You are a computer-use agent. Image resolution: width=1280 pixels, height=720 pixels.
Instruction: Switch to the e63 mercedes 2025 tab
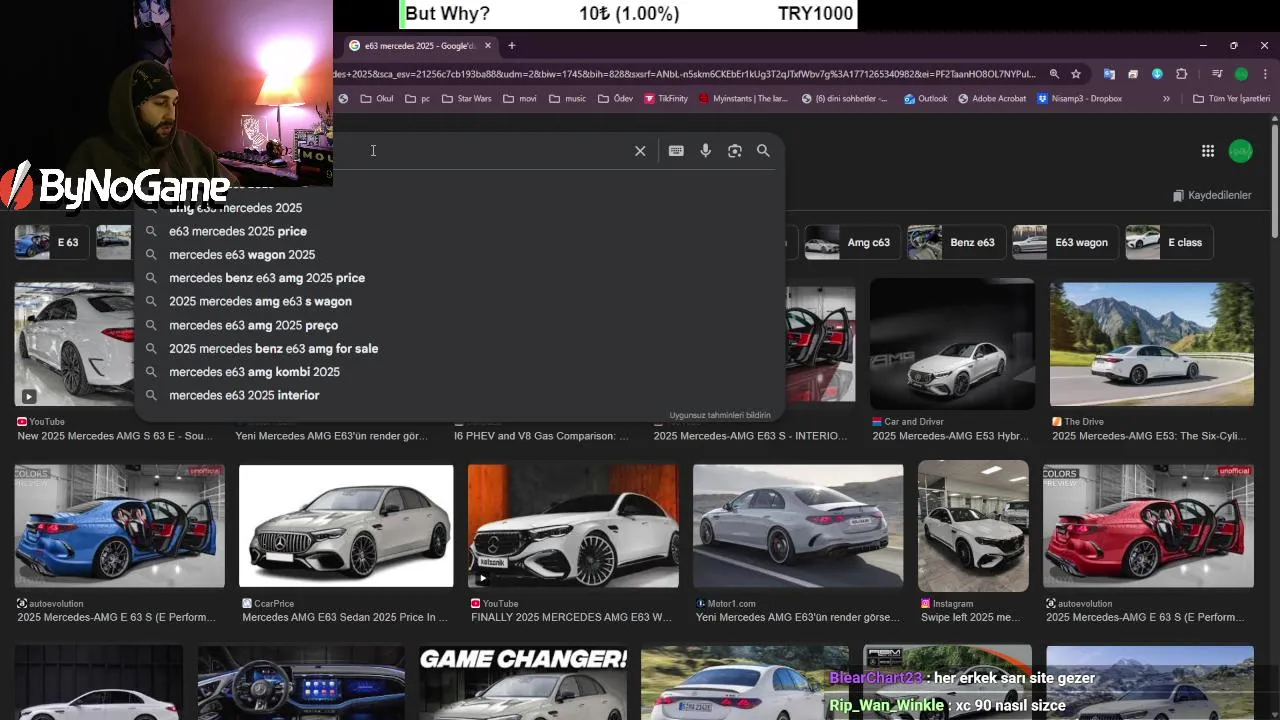pyautogui.click(x=420, y=45)
